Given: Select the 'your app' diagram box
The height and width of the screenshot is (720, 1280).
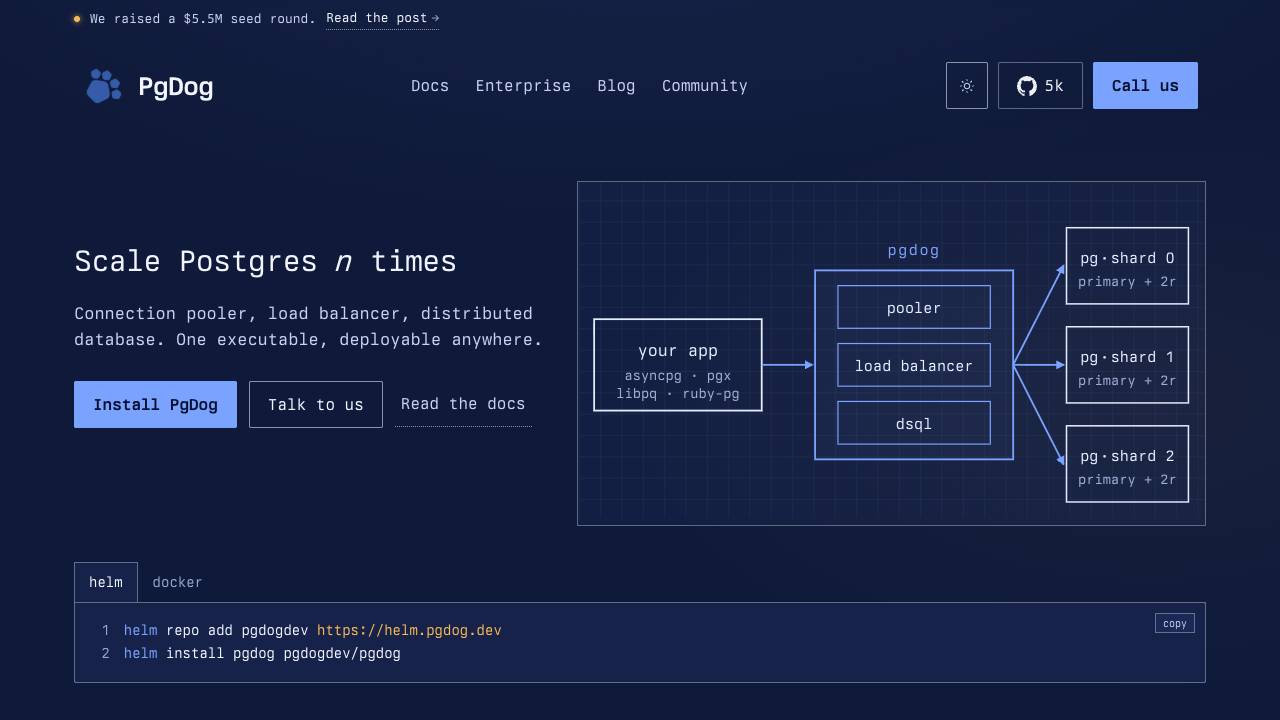Looking at the screenshot, I should 678,365.
